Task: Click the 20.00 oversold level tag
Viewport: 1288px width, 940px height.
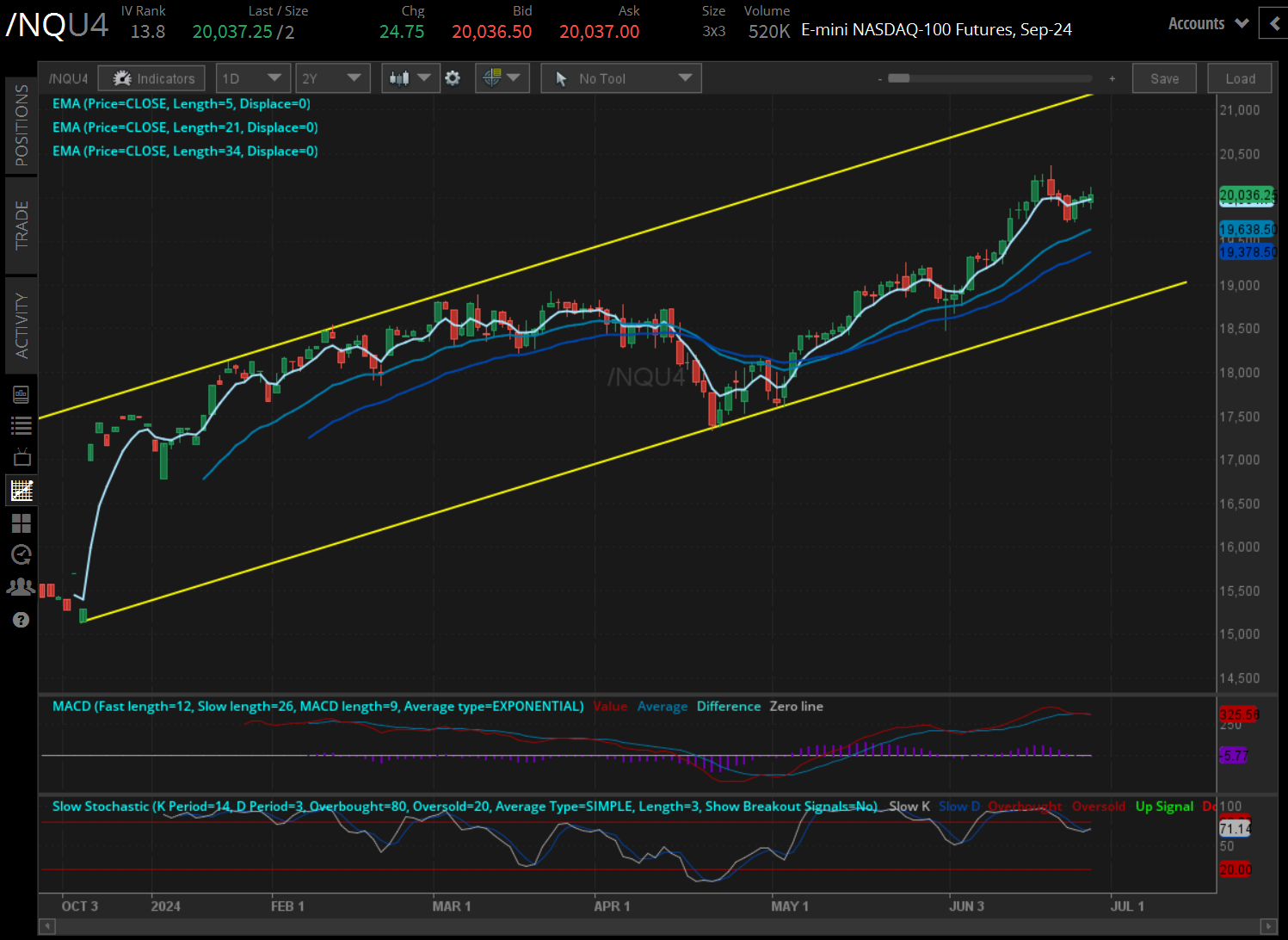Action: tap(1235, 869)
